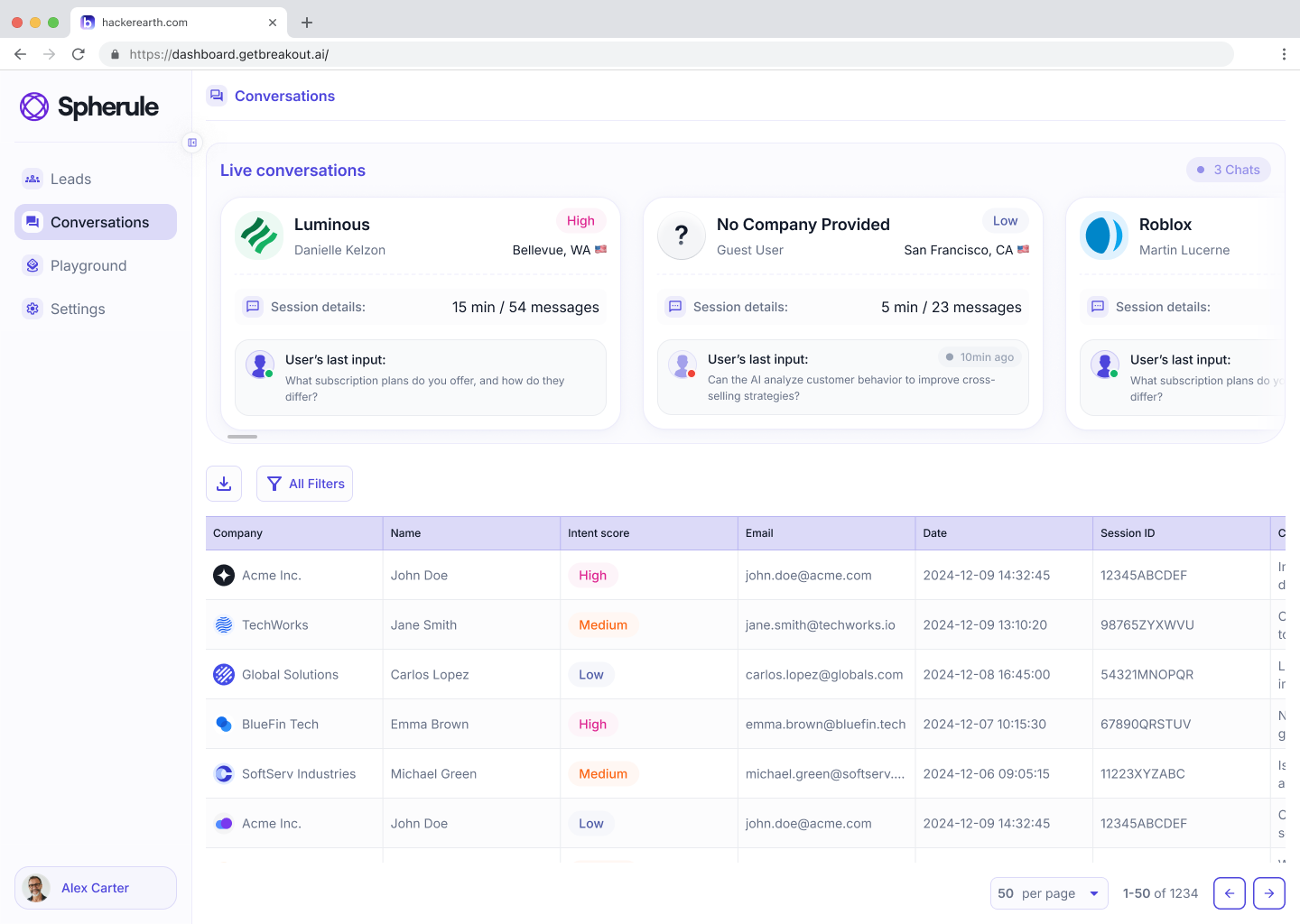The height and width of the screenshot is (924, 1300).
Task: Go to previous page arrow
Action: point(1230,893)
